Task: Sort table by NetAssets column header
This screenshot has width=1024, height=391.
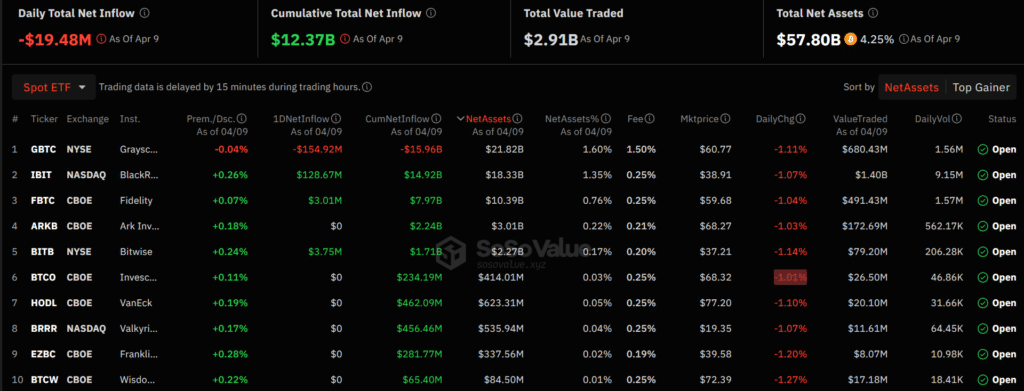Action: (489, 119)
